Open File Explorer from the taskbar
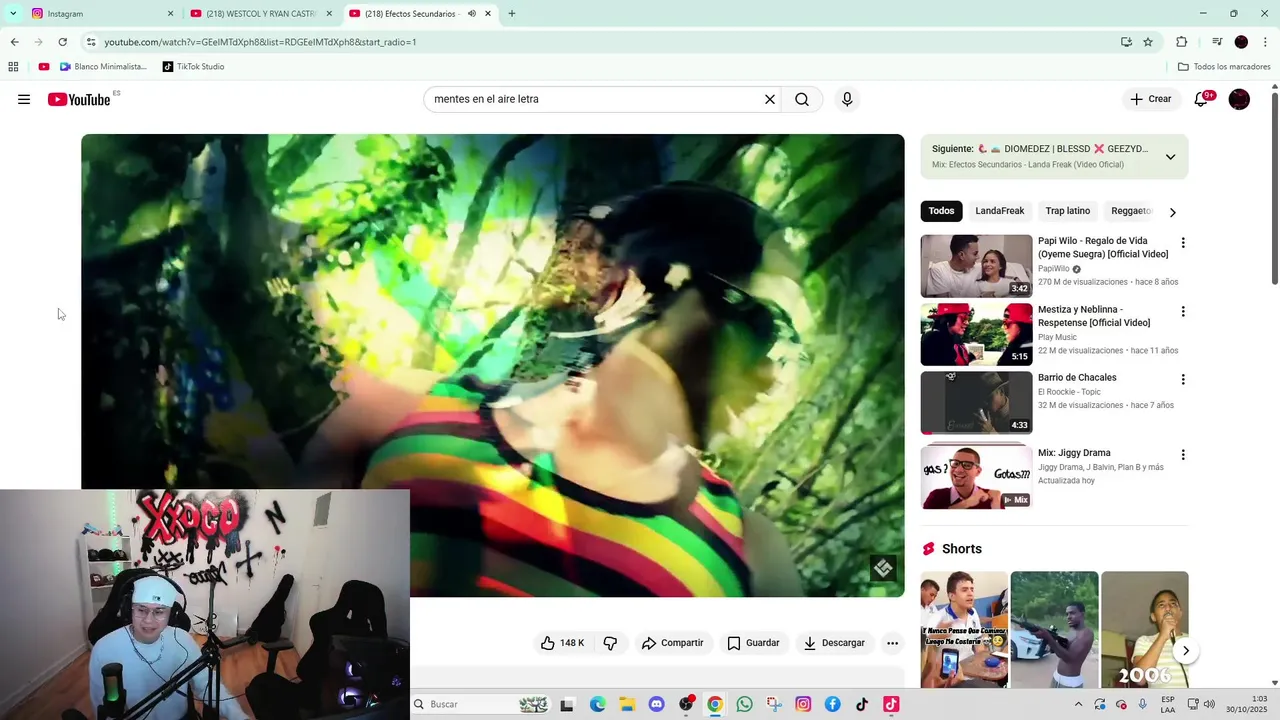 [627, 704]
